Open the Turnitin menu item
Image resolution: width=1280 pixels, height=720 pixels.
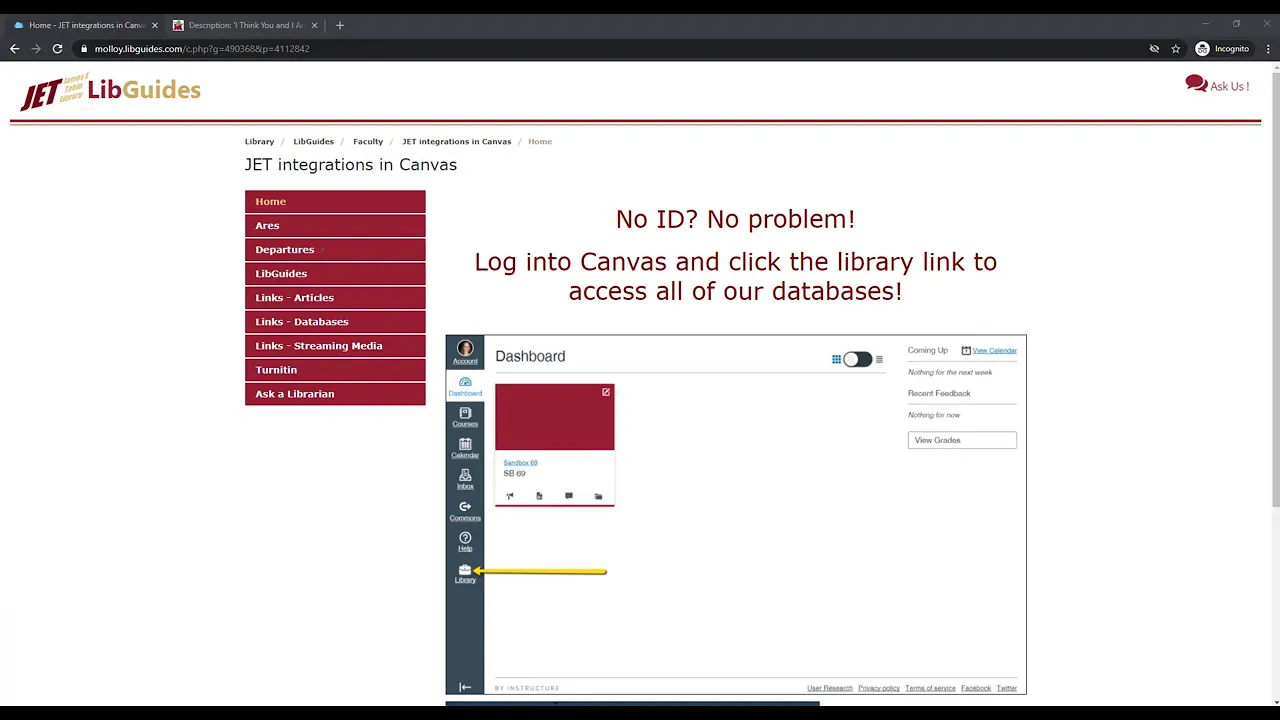(335, 369)
